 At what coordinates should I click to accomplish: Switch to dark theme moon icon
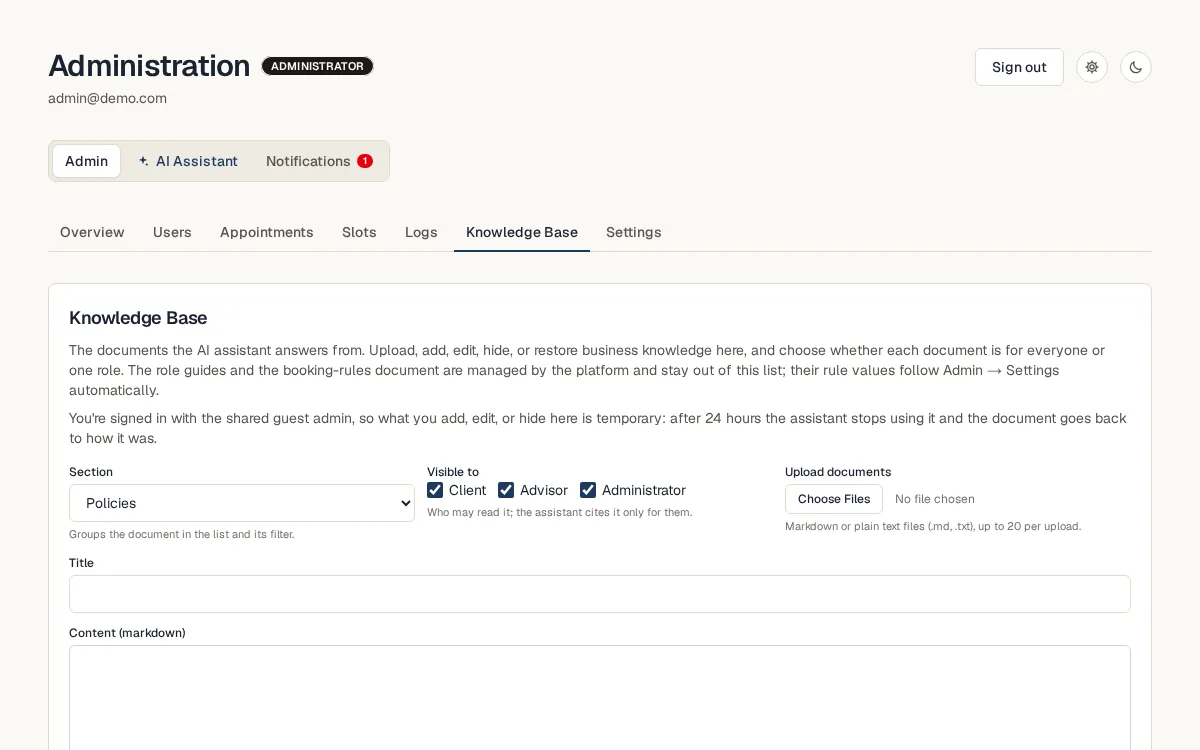click(1136, 67)
